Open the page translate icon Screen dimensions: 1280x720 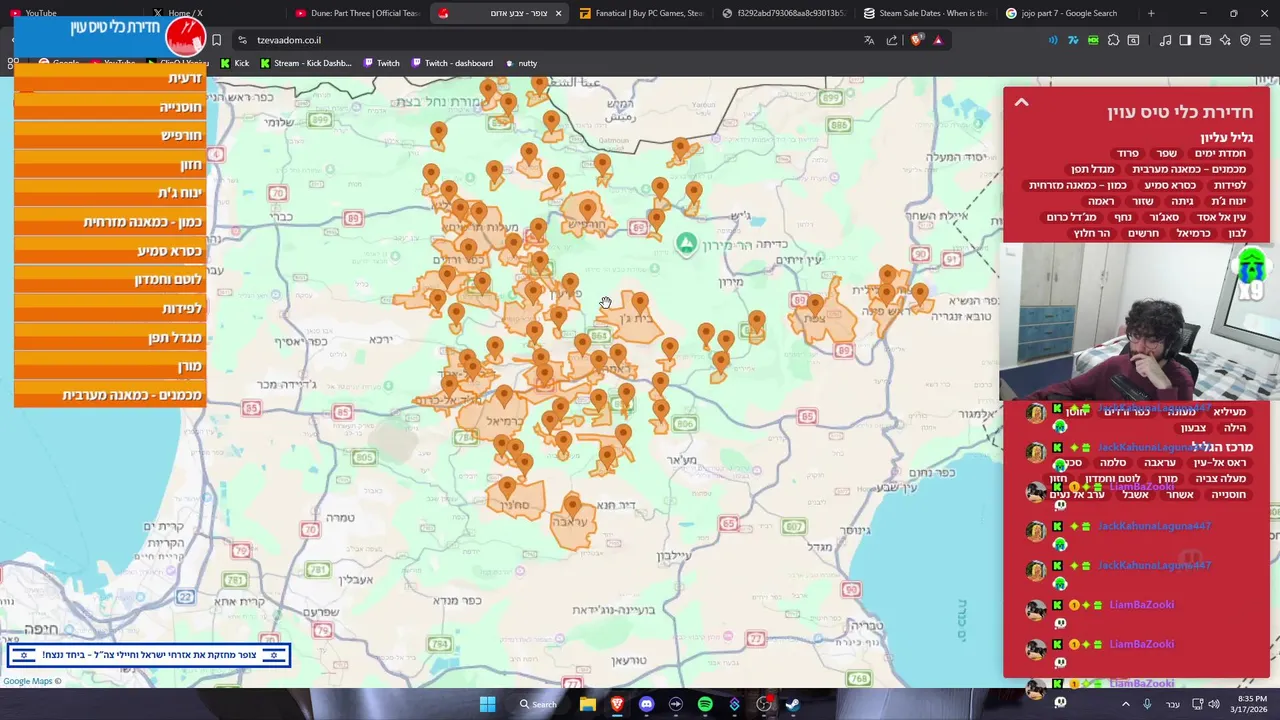pos(869,40)
